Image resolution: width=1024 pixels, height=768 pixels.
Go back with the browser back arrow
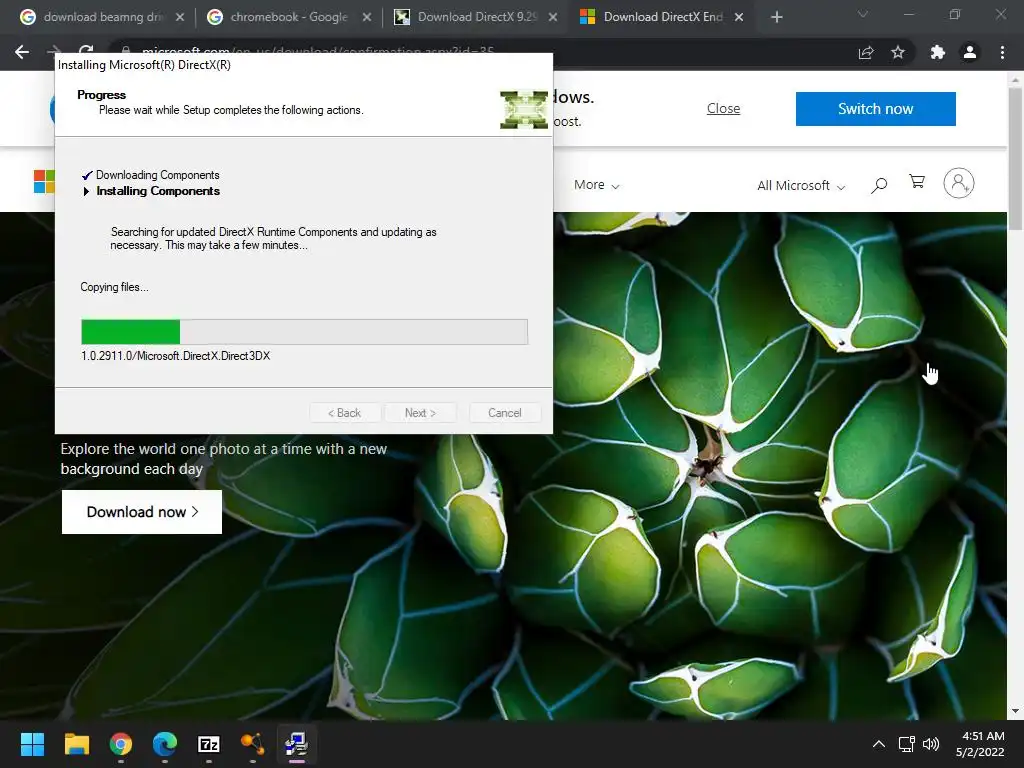click(x=22, y=52)
